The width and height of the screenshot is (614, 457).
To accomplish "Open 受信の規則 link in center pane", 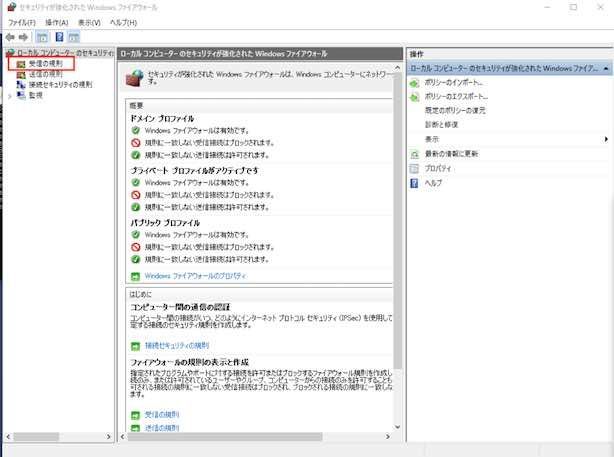I will pos(162,414).
